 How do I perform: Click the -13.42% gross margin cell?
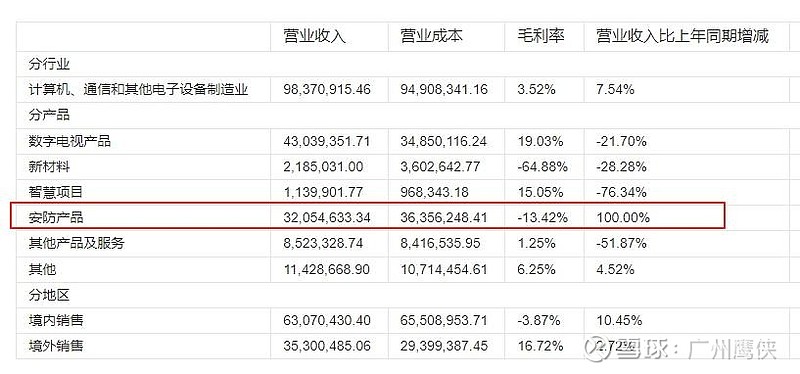(x=542, y=218)
